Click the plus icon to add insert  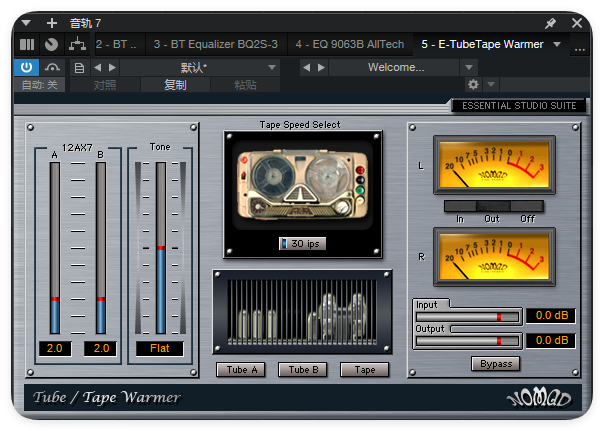click(x=52, y=23)
